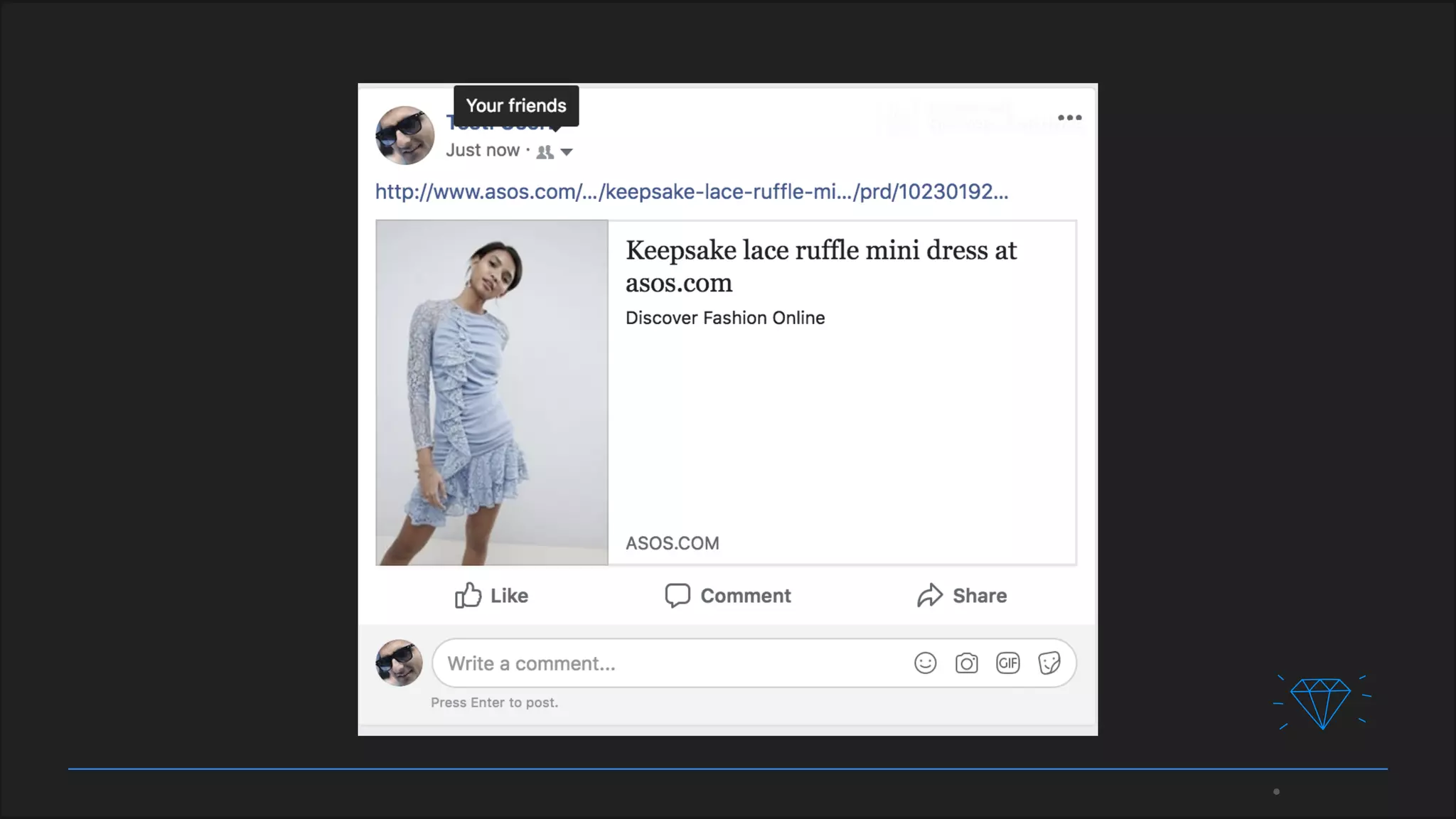Click the Discover Fashion Online description
The height and width of the screenshot is (819, 1456).
724,318
